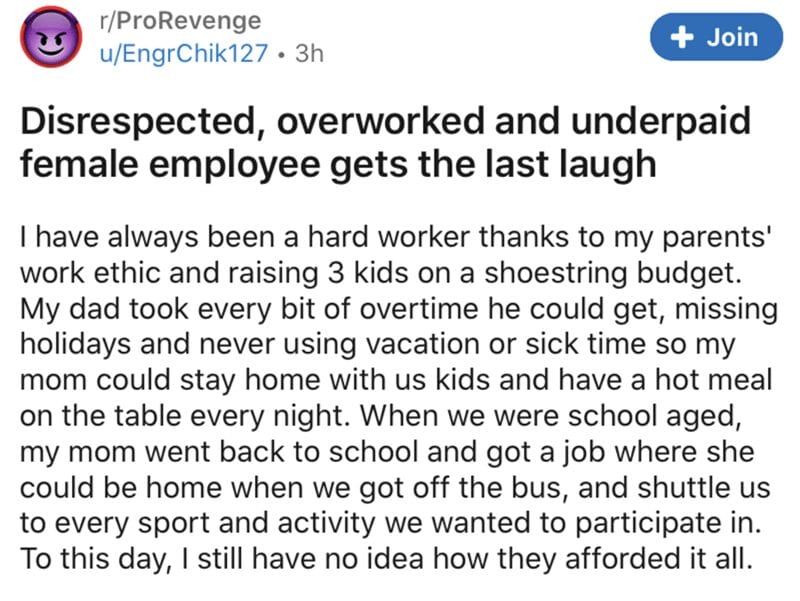Click the word "underpaid" in the title
Viewport: 800px width, 601px height.
[661, 122]
